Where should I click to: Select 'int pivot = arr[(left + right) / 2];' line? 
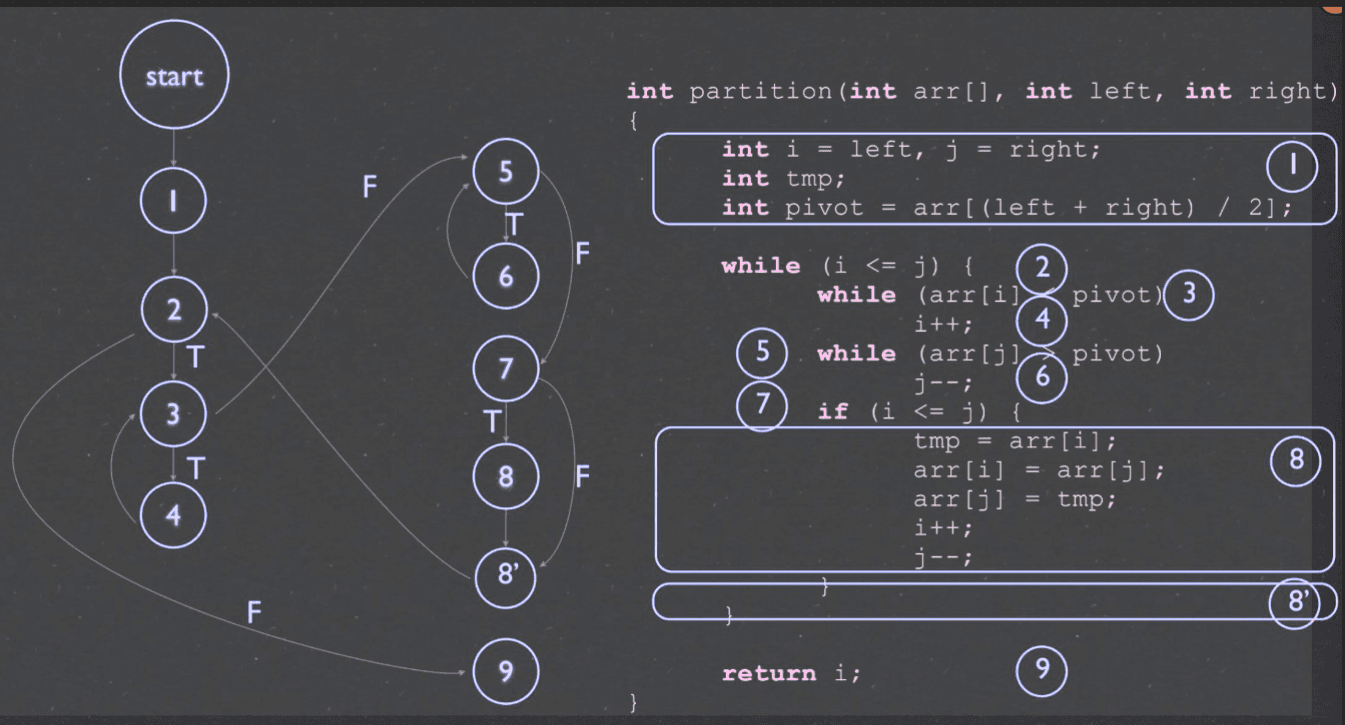pos(1007,208)
